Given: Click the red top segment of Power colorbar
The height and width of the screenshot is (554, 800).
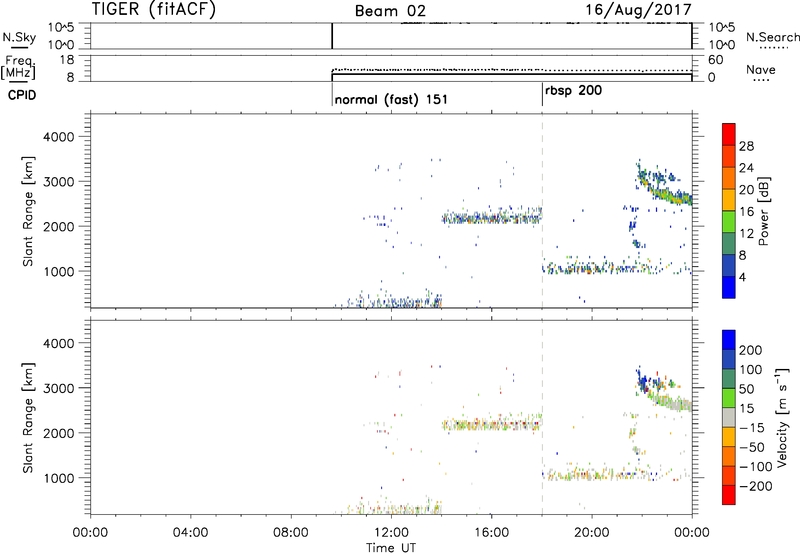Looking at the screenshot, I should pyautogui.click(x=729, y=134).
